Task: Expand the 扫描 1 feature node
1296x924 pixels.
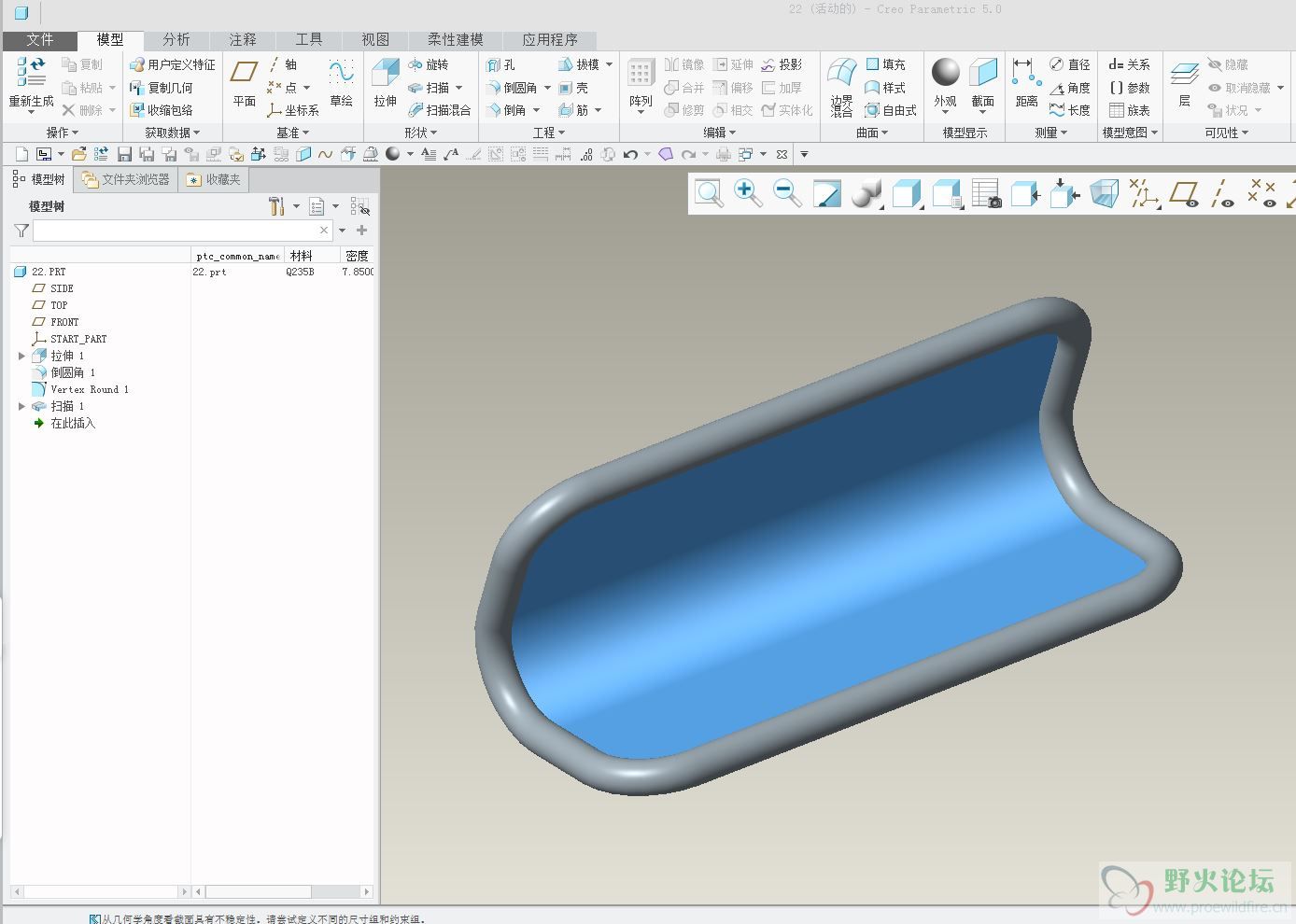Action: click(x=21, y=406)
